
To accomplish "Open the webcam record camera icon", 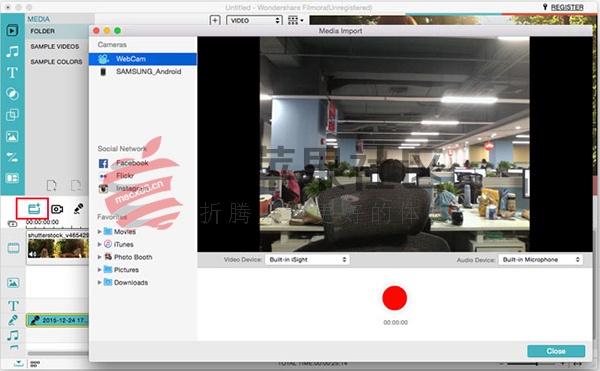I will (57, 209).
